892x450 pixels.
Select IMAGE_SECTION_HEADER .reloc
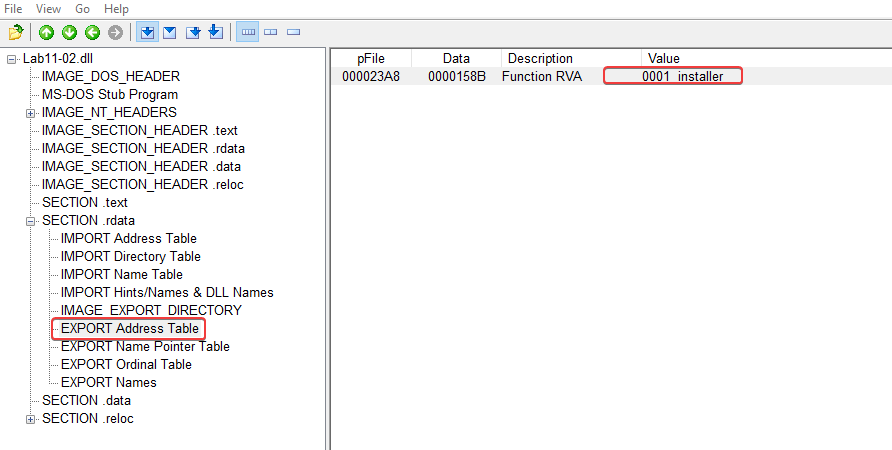pos(143,184)
